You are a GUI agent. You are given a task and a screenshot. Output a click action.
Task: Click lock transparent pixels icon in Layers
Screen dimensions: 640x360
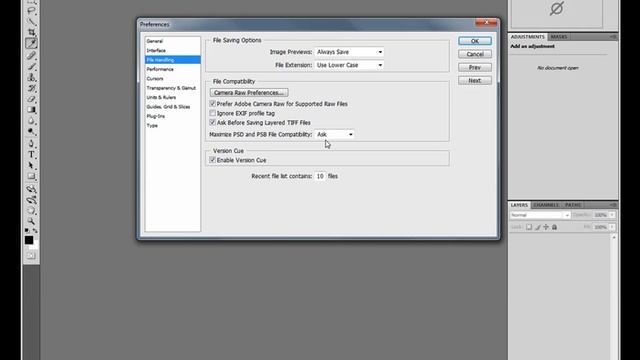529,227
